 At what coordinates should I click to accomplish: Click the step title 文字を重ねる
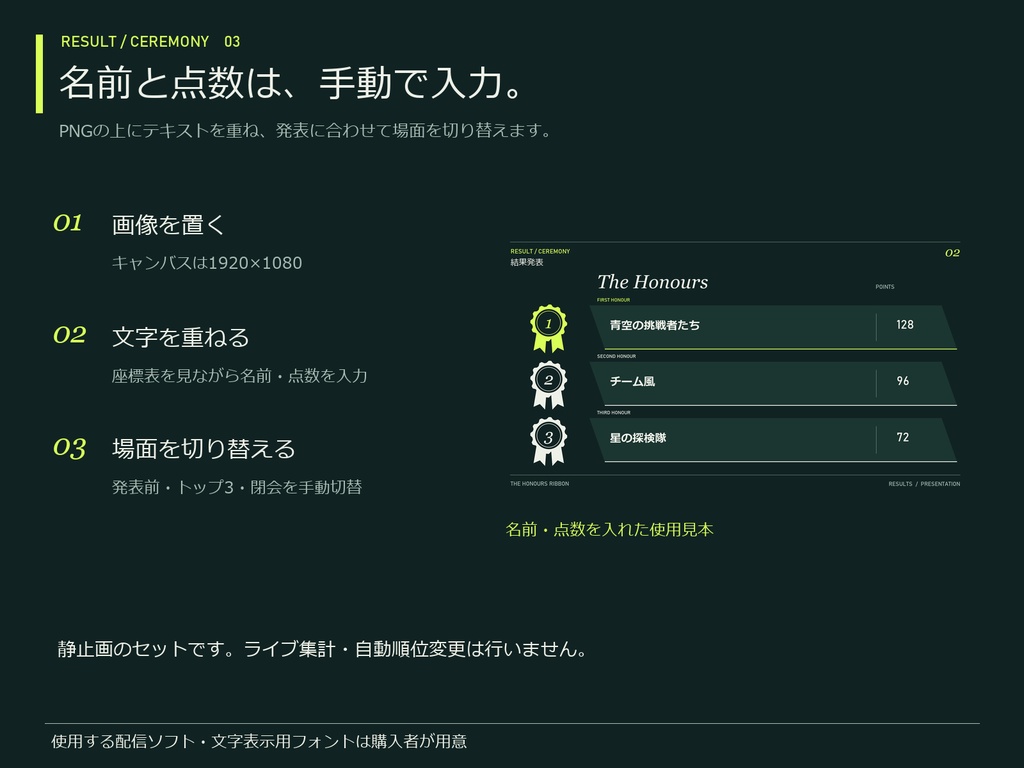tap(181, 337)
